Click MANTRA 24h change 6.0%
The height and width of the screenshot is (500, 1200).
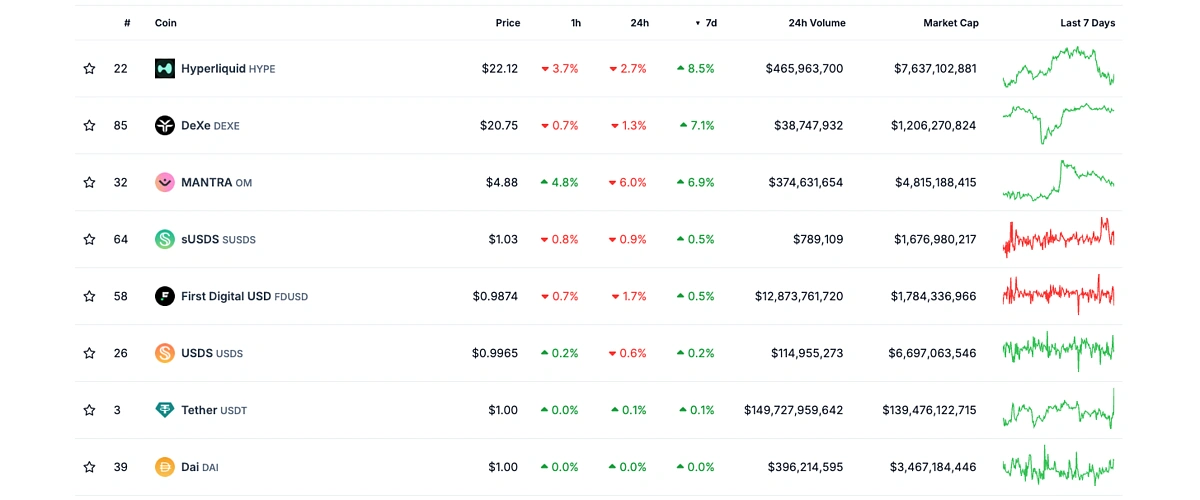click(x=628, y=183)
